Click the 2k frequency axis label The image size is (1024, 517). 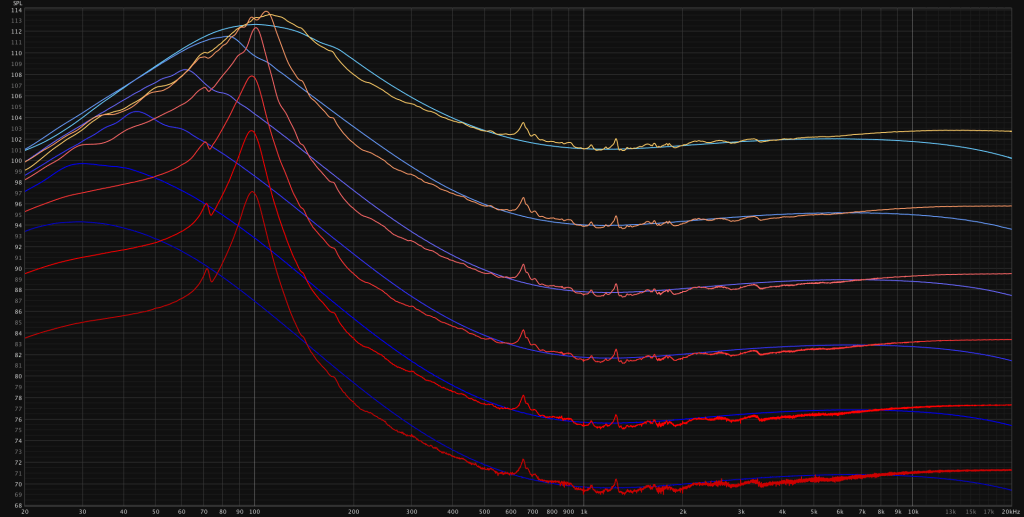coord(683,511)
